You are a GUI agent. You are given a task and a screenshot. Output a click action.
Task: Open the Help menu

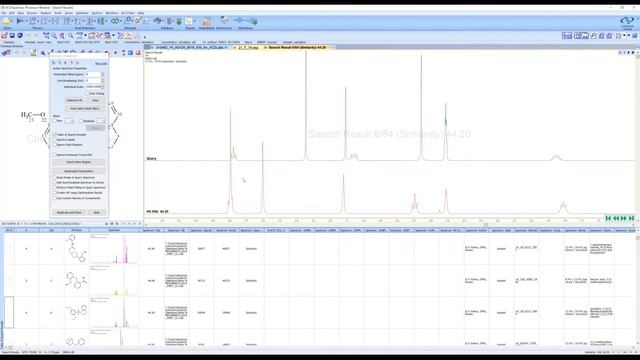point(140,13)
